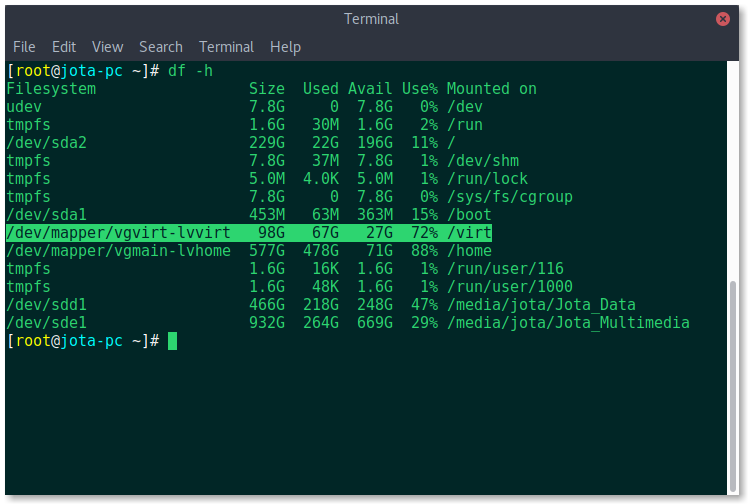Open the Search menu
This screenshot has width=748, height=504.
pyautogui.click(x=161, y=47)
